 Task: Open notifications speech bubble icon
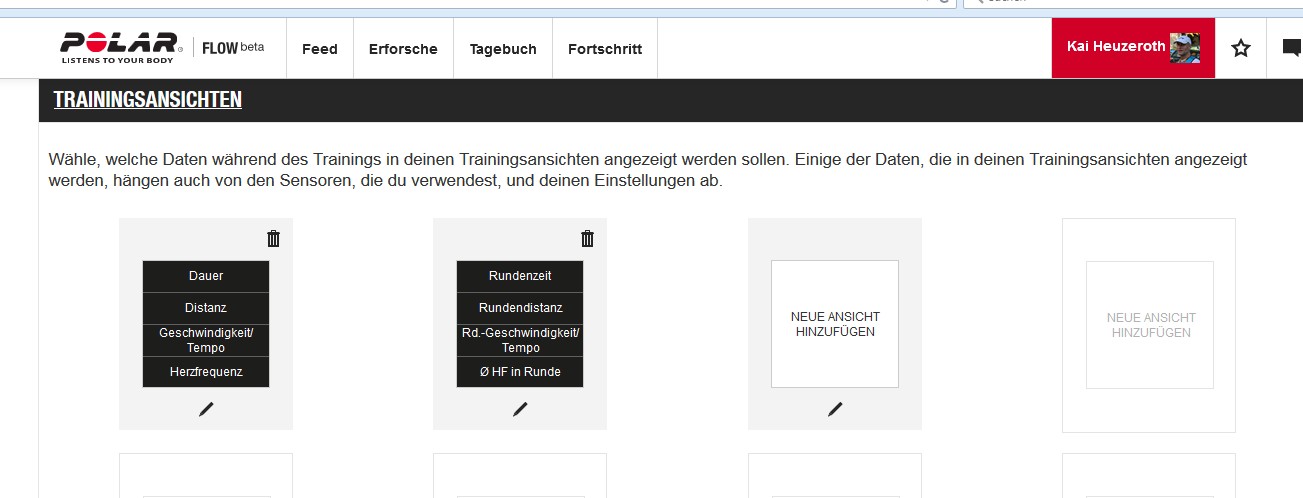pos(1291,48)
